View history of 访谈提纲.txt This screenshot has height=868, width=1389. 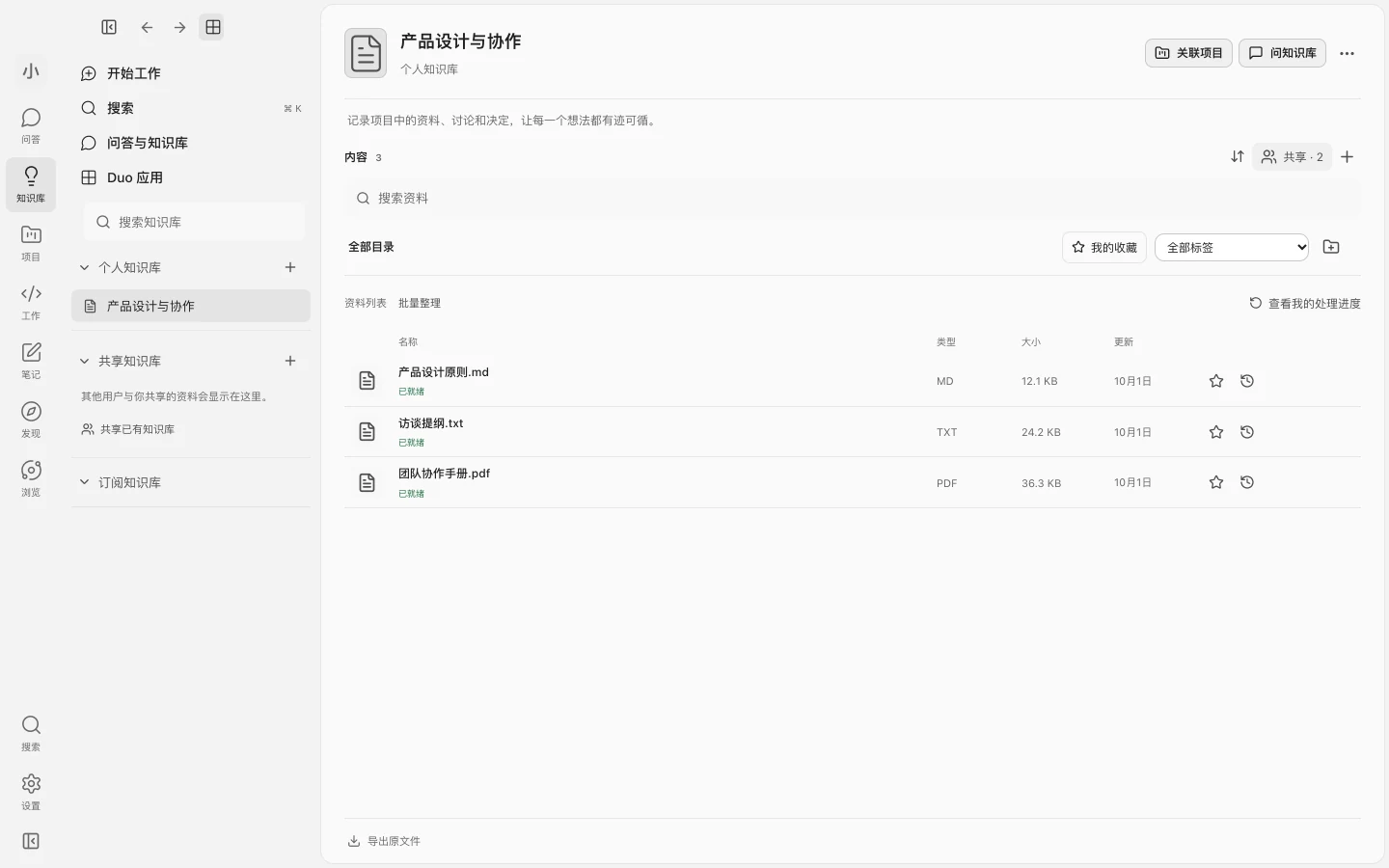coord(1247,432)
